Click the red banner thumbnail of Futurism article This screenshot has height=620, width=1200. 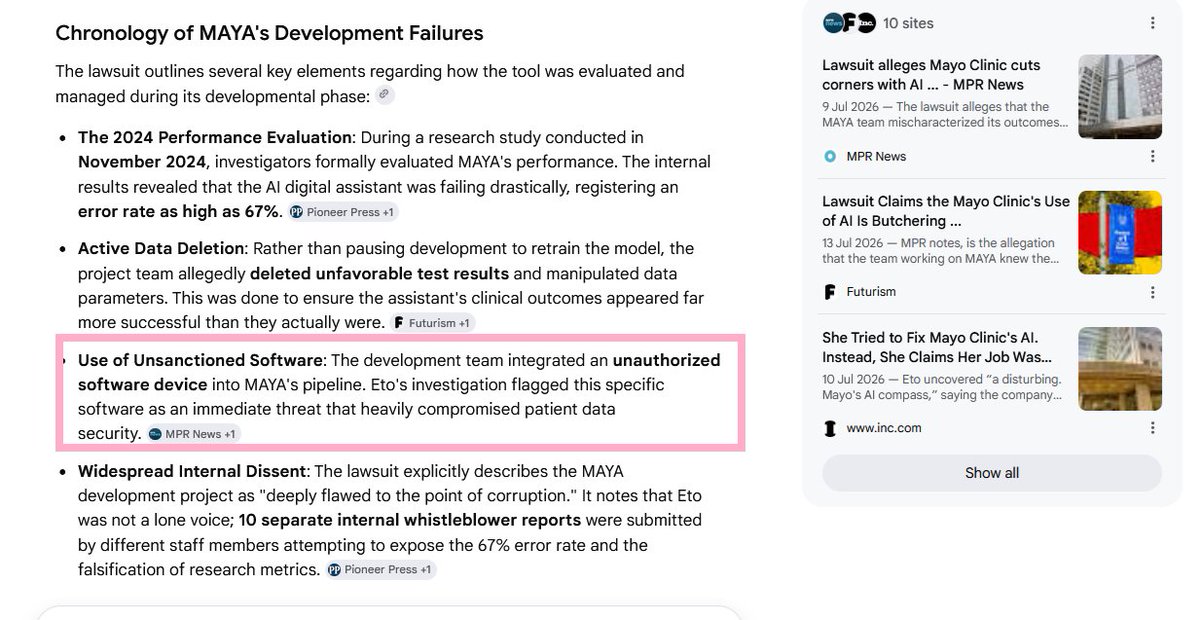[1120, 232]
